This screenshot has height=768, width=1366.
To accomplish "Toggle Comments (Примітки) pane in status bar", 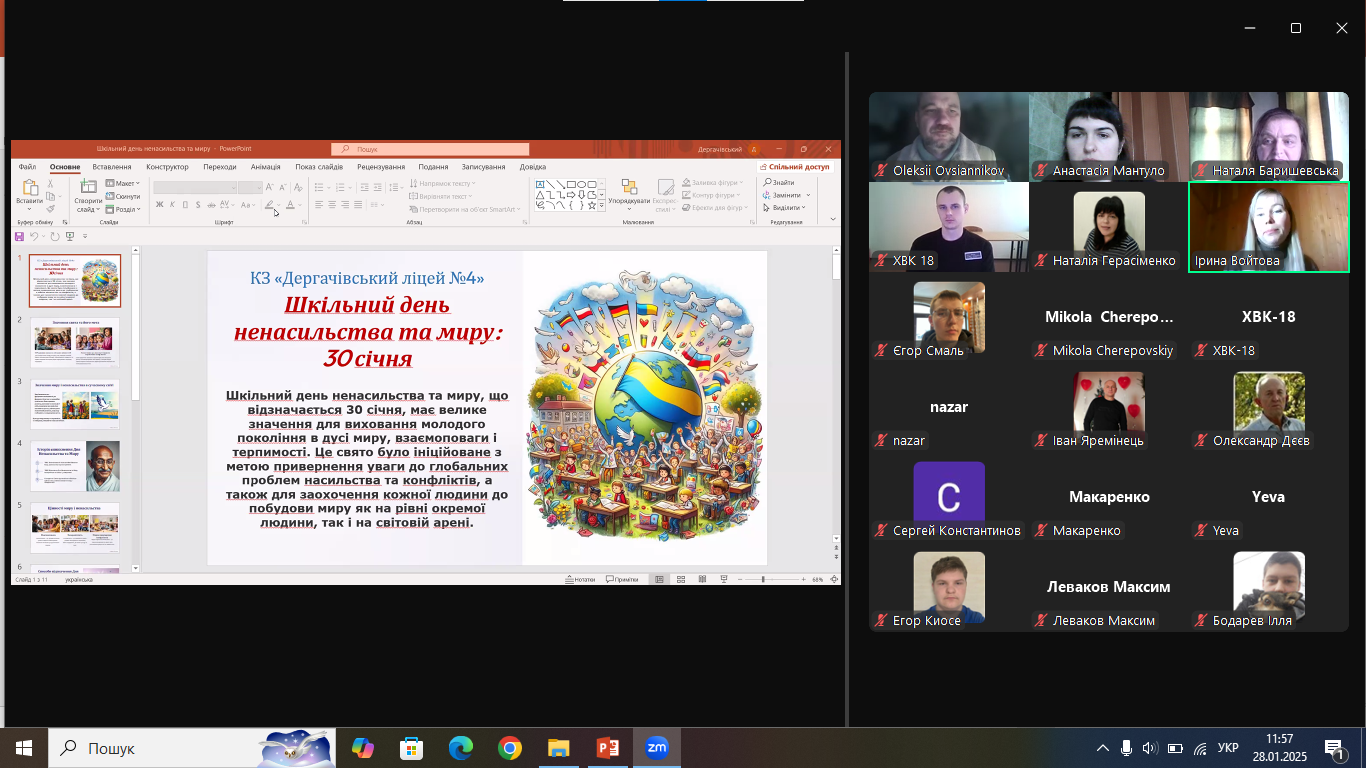I will [622, 579].
